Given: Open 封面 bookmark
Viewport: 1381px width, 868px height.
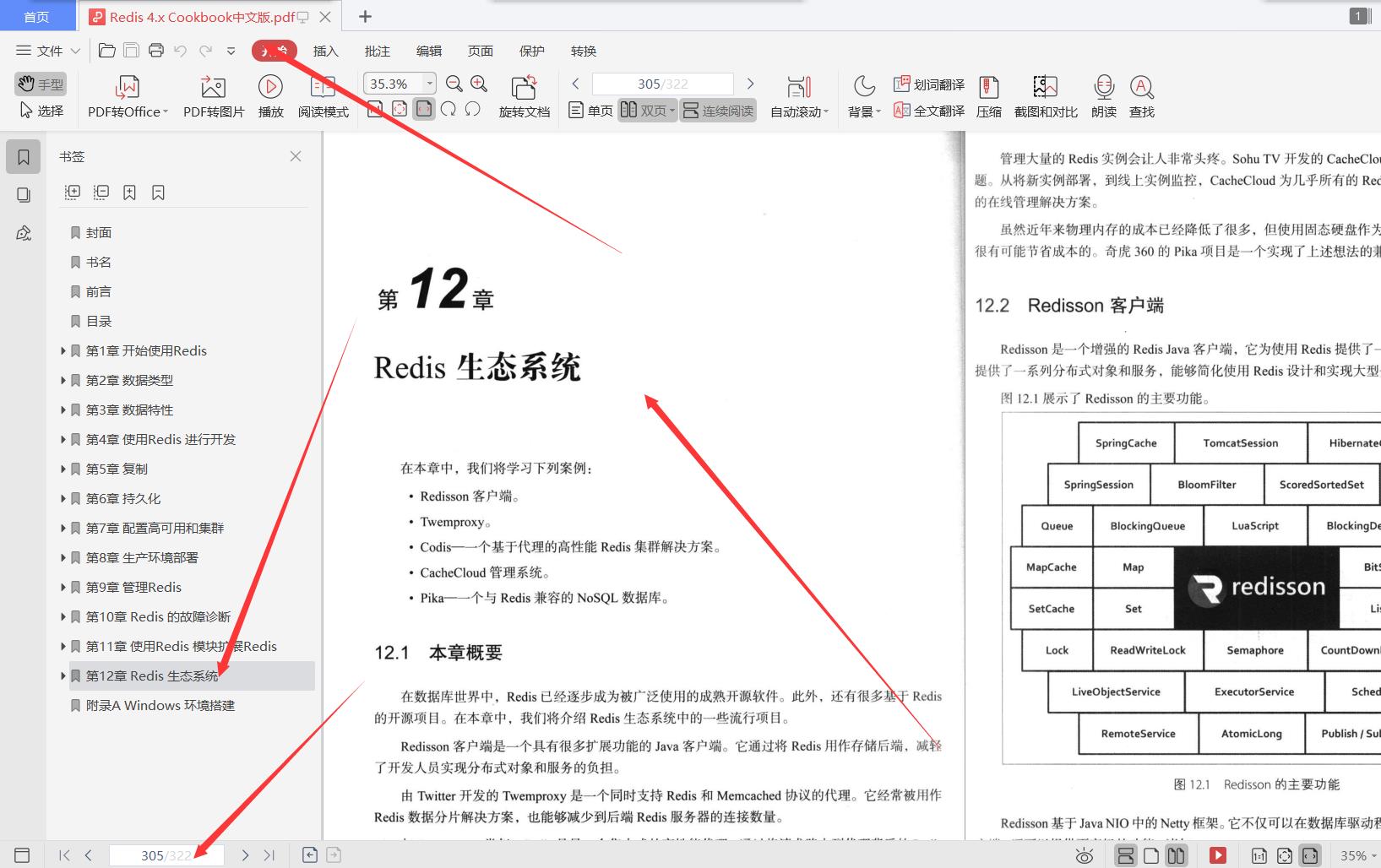Looking at the screenshot, I should [98, 232].
